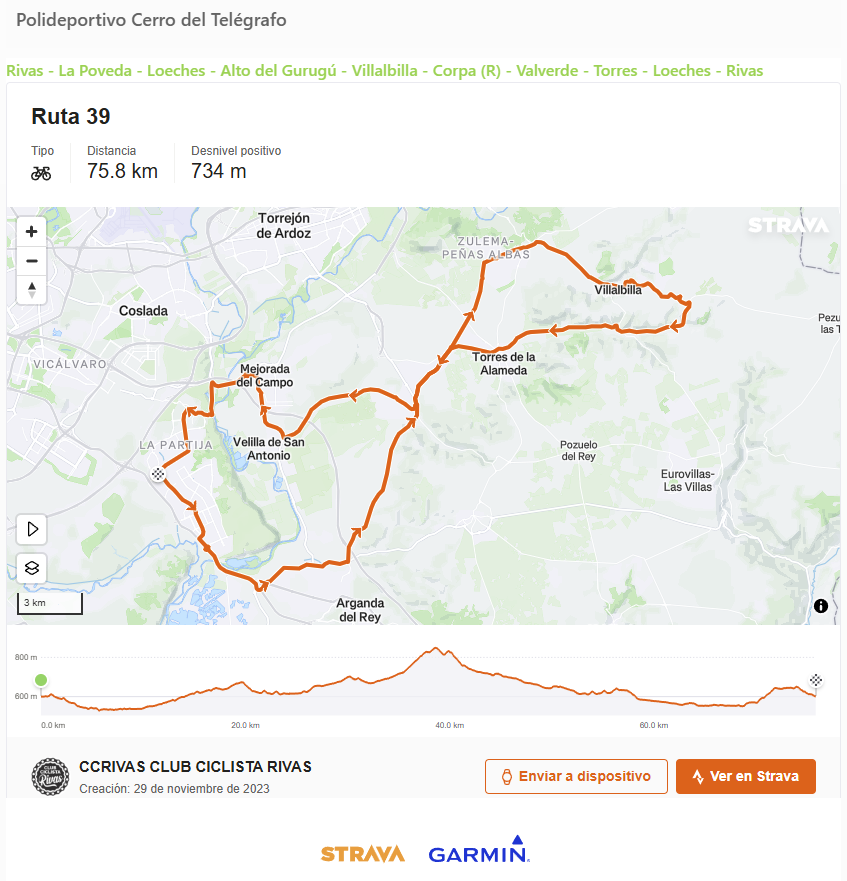847x881 pixels.
Task: Zoom in on the route map
Action: [32, 232]
